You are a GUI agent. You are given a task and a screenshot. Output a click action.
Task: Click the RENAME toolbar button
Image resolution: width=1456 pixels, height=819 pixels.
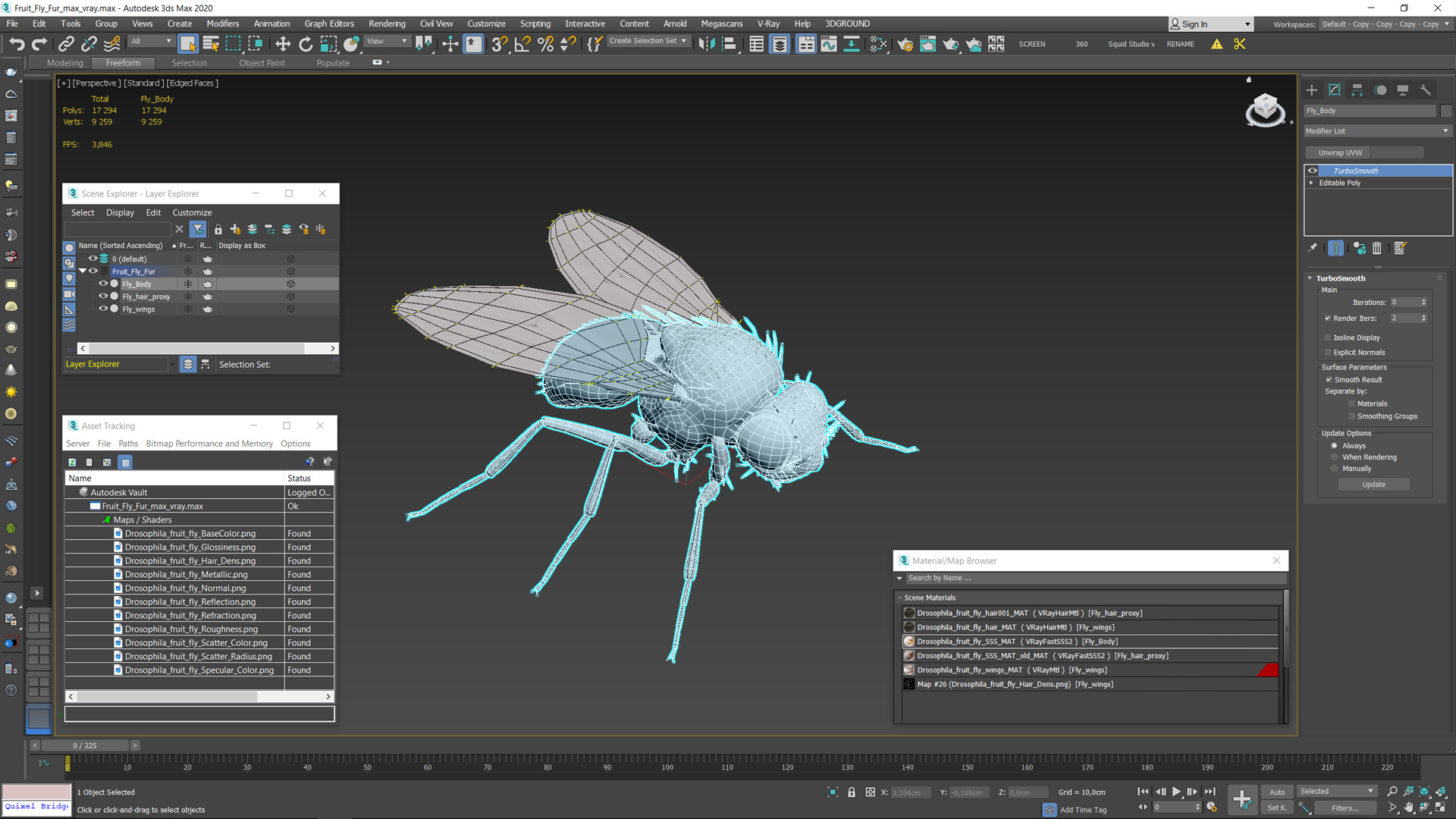1180,44
